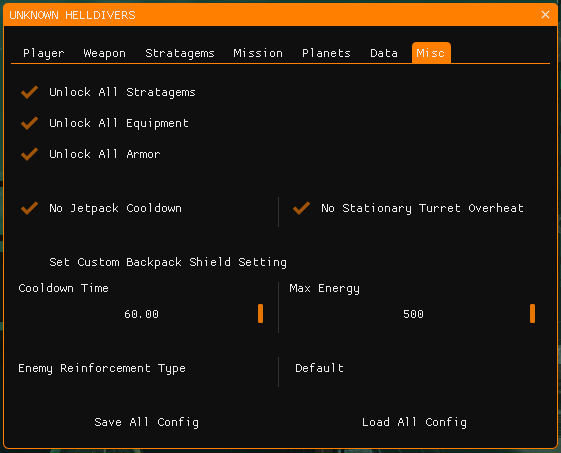The width and height of the screenshot is (561, 453).
Task: Enable Set Custom Backpack Shield Setting
Action: tap(29, 262)
